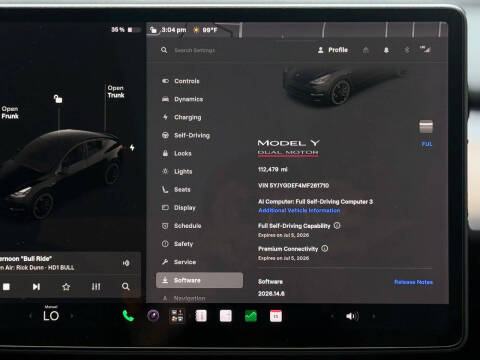
Task: Click the 3:04 pm clock text
Action: click(x=174, y=30)
